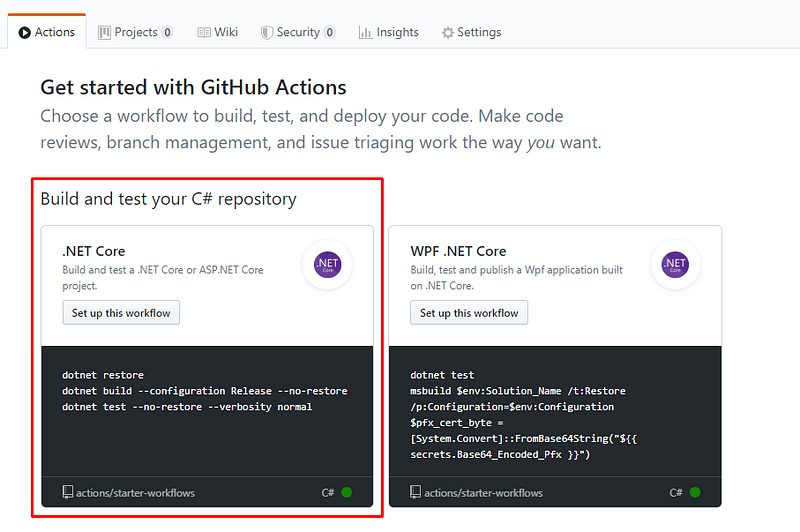This screenshot has width=800, height=532.
Task: Click the Actions tab play icon
Action: (x=25, y=32)
